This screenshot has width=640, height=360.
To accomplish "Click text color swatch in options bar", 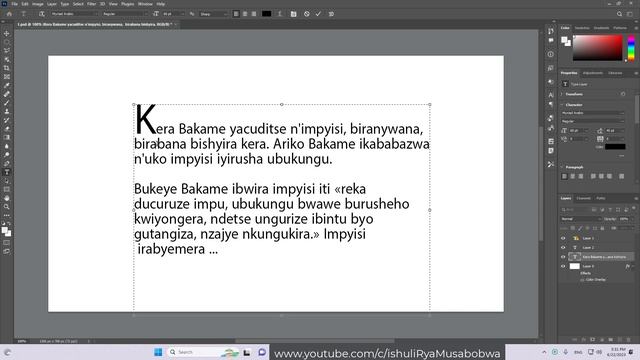I will 267,14.
